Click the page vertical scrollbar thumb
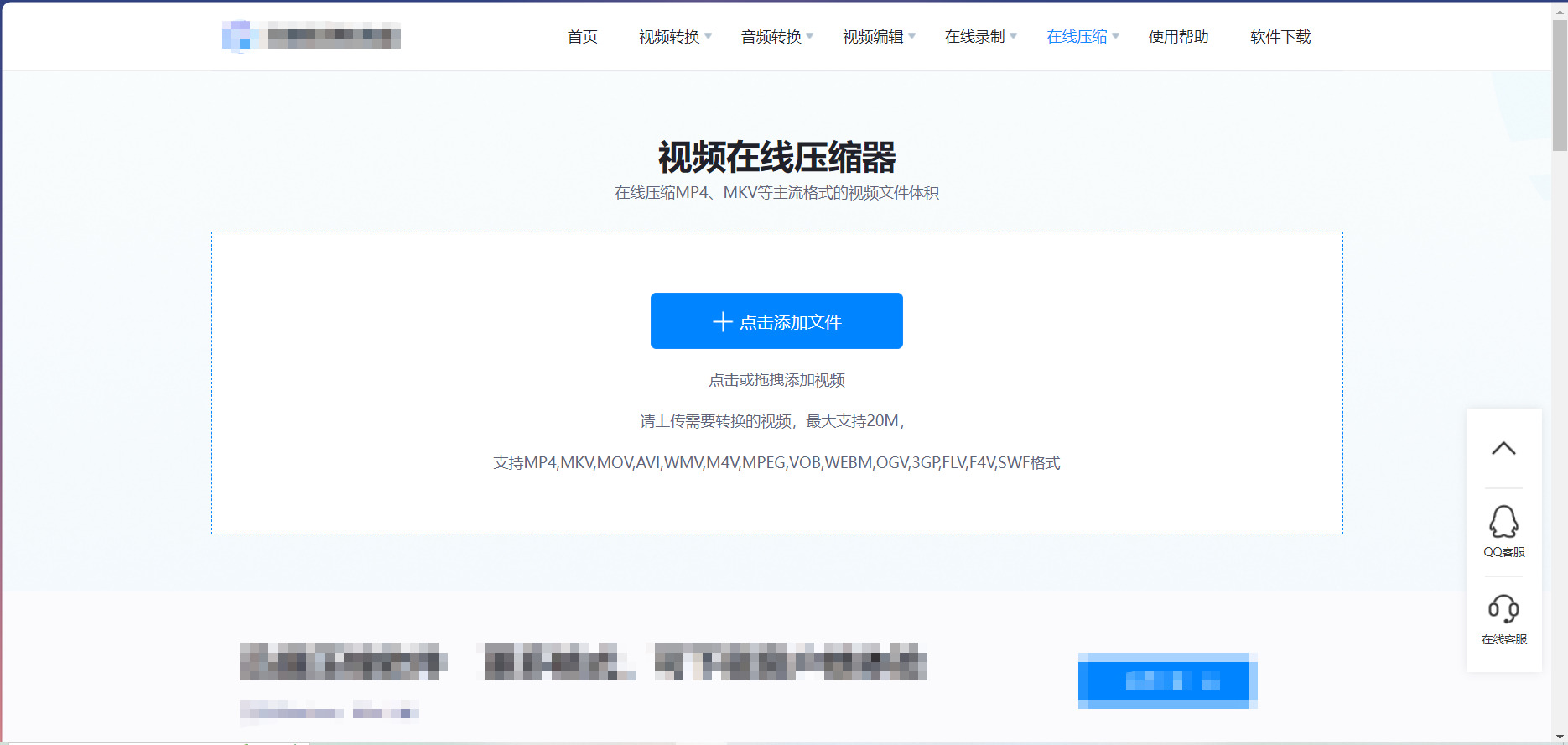1568x745 pixels. 1560,86
